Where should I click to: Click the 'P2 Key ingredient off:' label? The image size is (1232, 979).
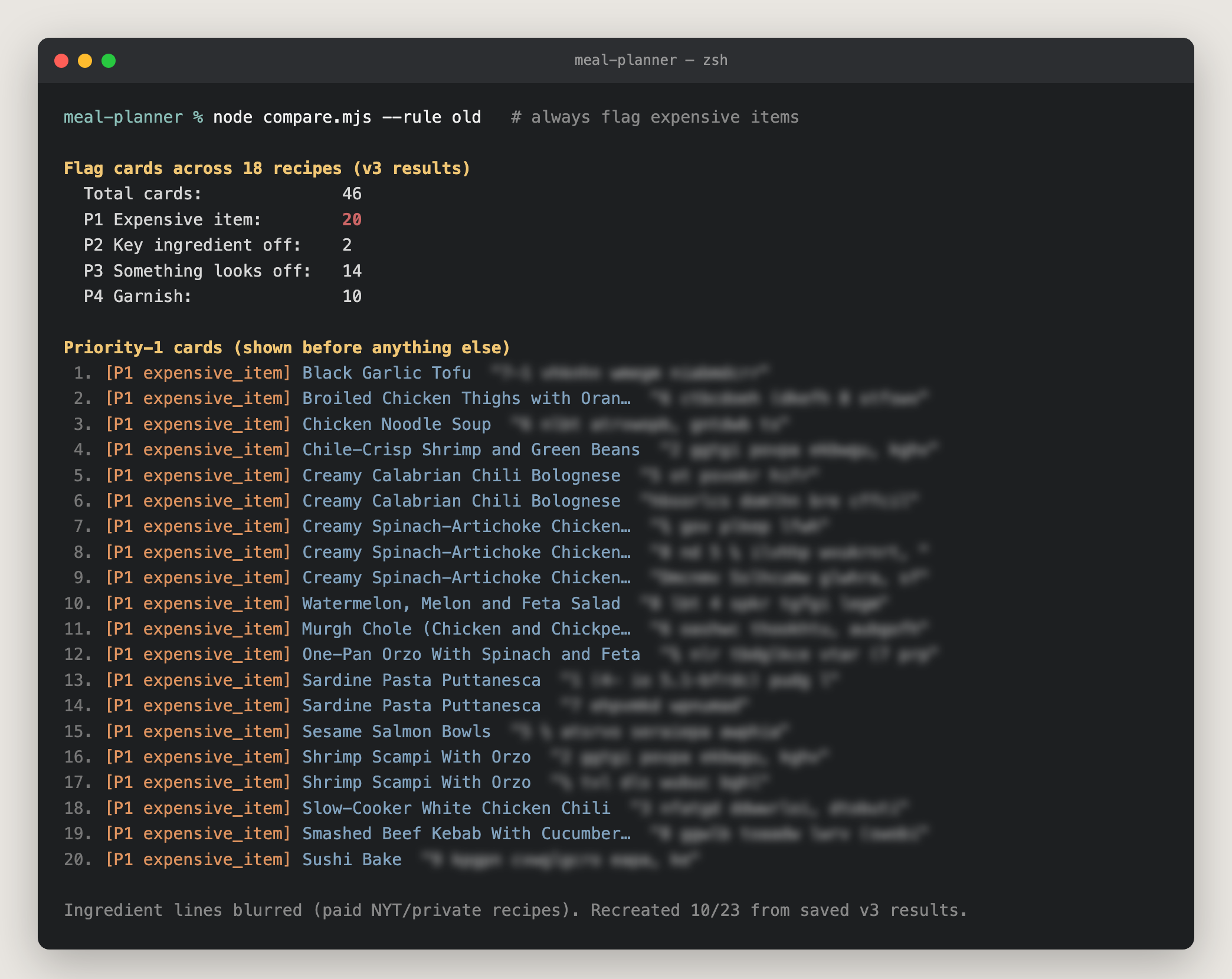(192, 245)
